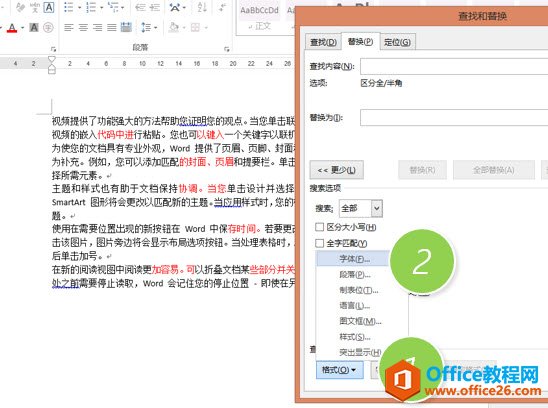548x408 pixels.
Task: Switch to the 定位(G) tab
Action: [x=397, y=42]
